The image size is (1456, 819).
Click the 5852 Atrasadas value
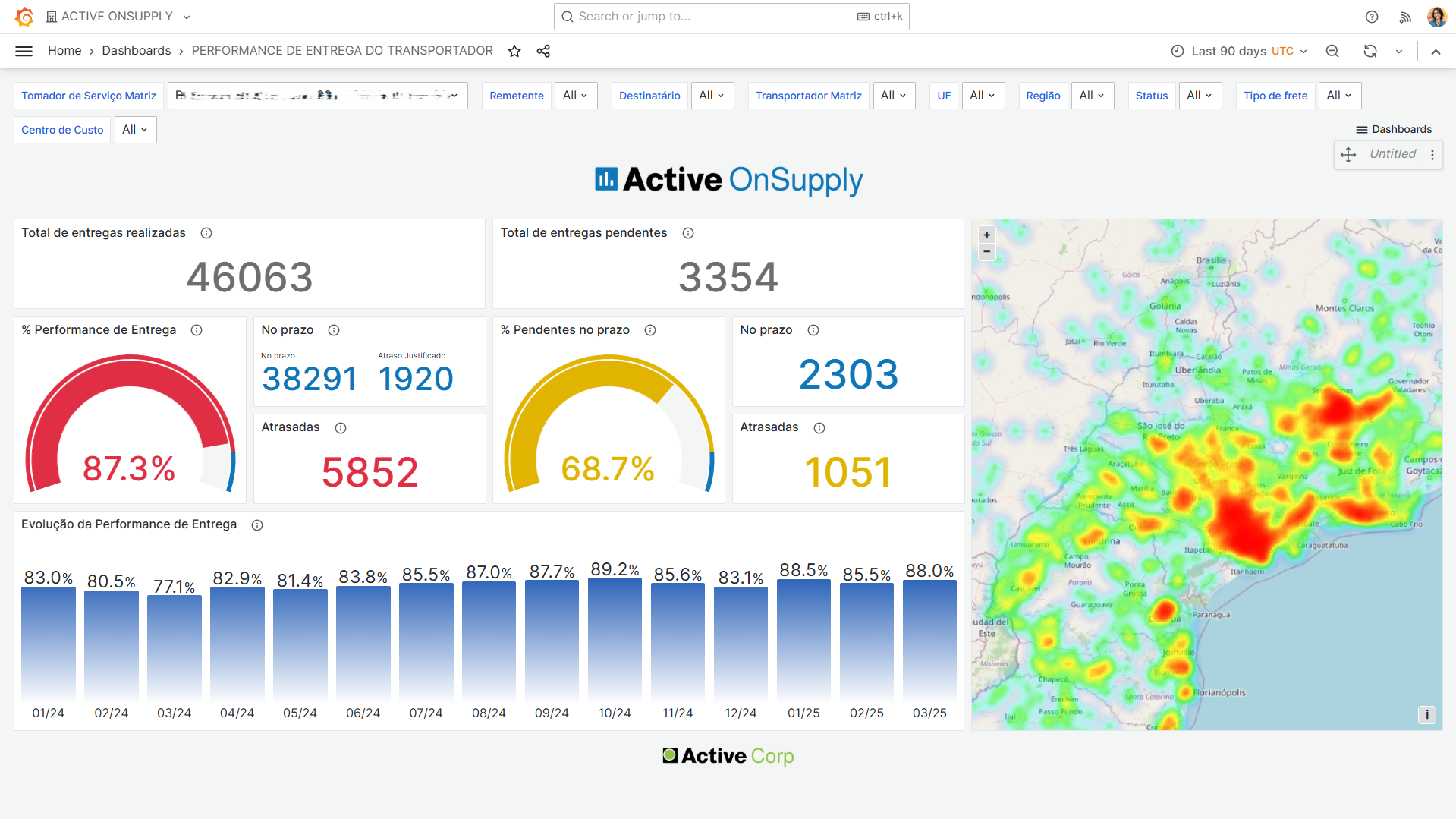tap(370, 472)
